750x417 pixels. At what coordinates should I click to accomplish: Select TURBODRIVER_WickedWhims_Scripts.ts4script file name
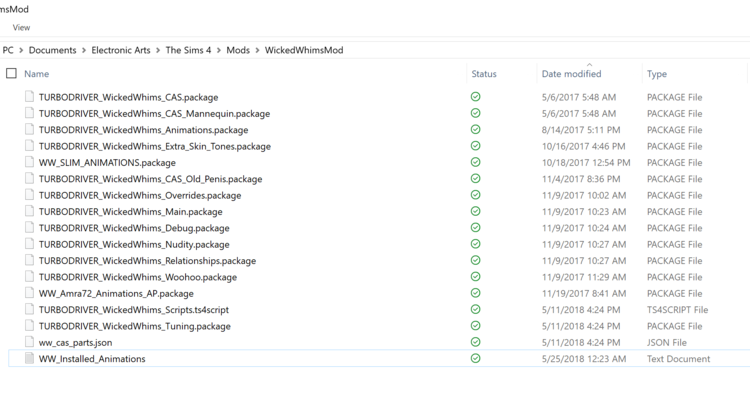coord(133,310)
